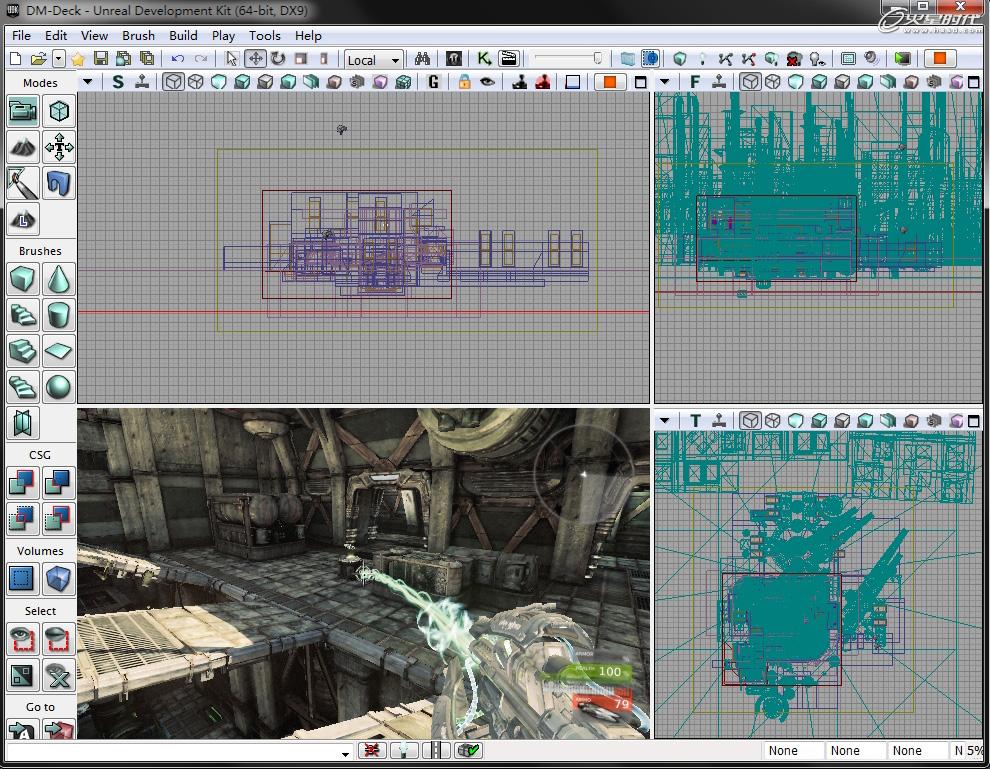Viewport: 990px width, 769px height.
Task: Activate Texture alignment mode
Action: tap(59, 148)
